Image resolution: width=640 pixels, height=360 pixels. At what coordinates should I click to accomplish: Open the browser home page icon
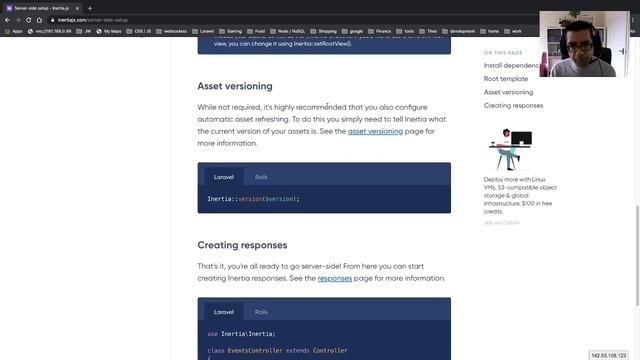coord(39,20)
